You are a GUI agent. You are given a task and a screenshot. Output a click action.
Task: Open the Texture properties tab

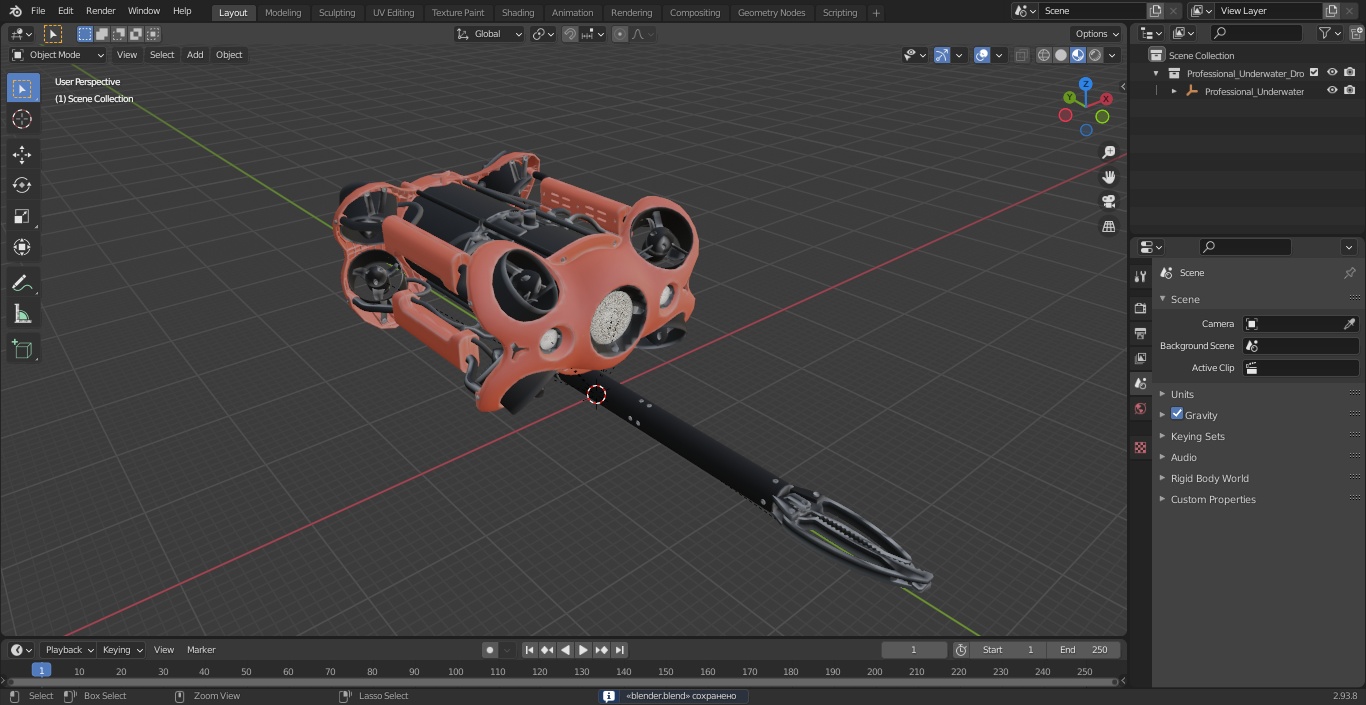click(1140, 447)
